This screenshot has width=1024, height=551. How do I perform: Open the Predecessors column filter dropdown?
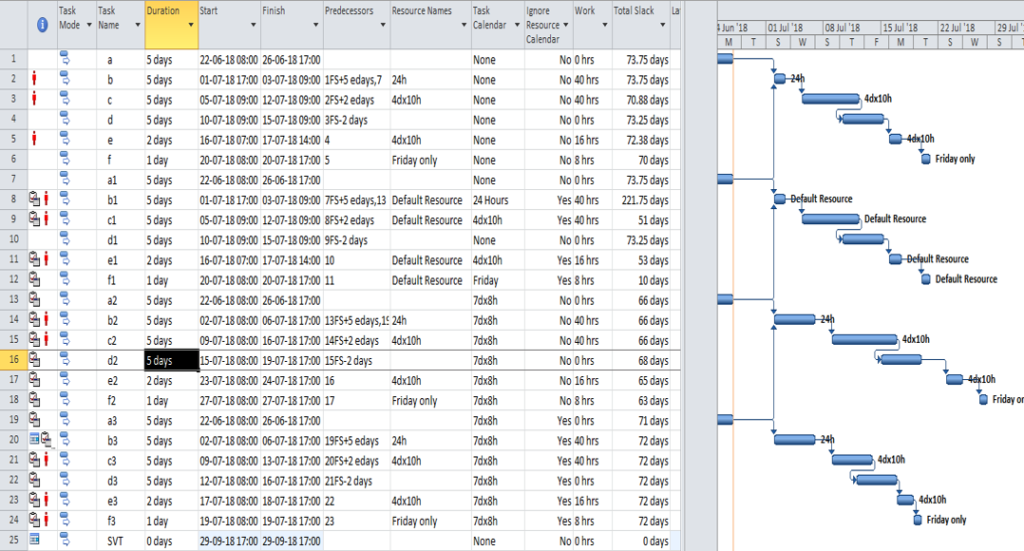pos(383,25)
